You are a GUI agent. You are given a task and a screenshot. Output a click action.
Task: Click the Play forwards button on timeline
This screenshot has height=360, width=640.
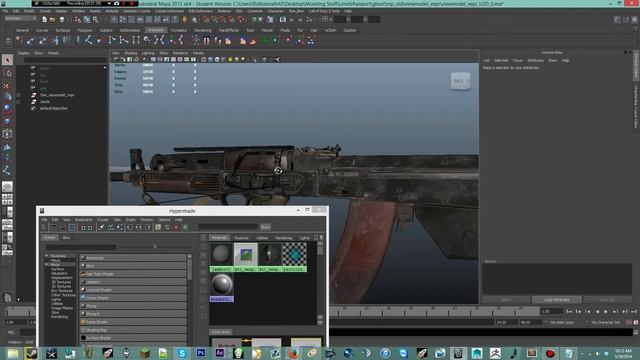point(606,311)
